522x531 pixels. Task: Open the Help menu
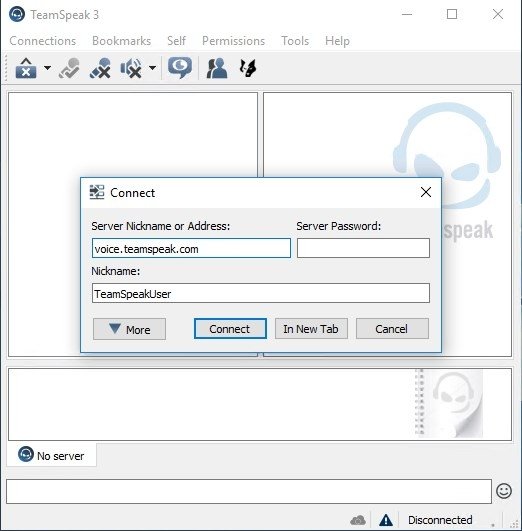(337, 41)
